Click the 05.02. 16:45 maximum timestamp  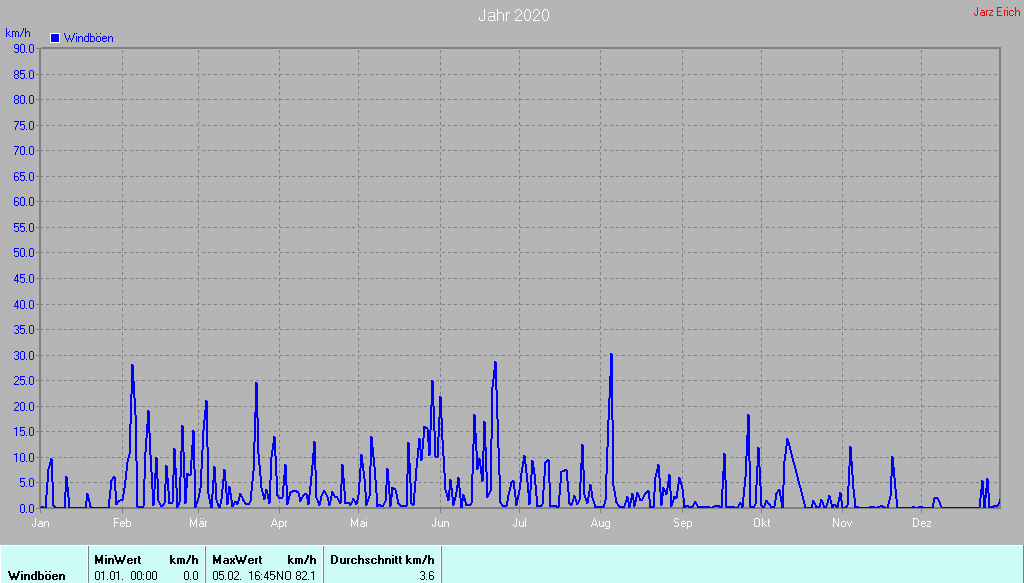[x=244, y=576]
